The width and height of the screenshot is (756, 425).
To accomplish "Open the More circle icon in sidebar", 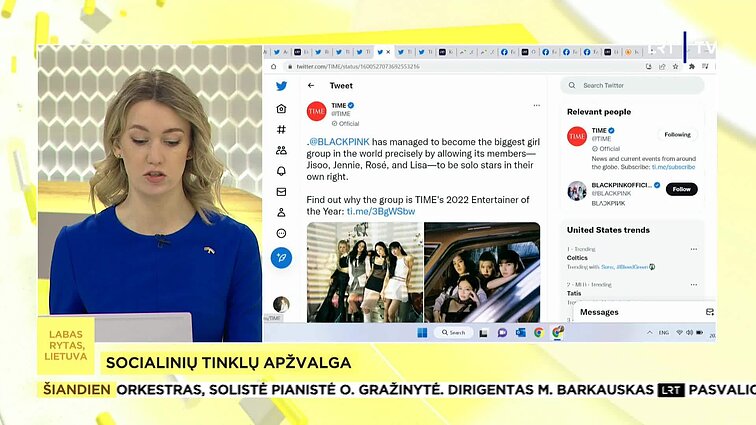I will click(x=282, y=233).
